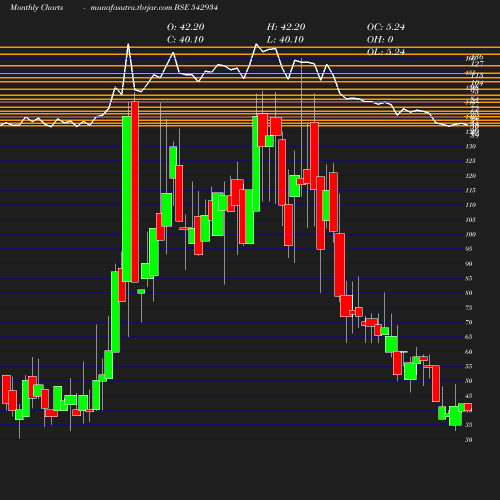
Task: Click the 115 price axis label
Action: click(470, 190)
